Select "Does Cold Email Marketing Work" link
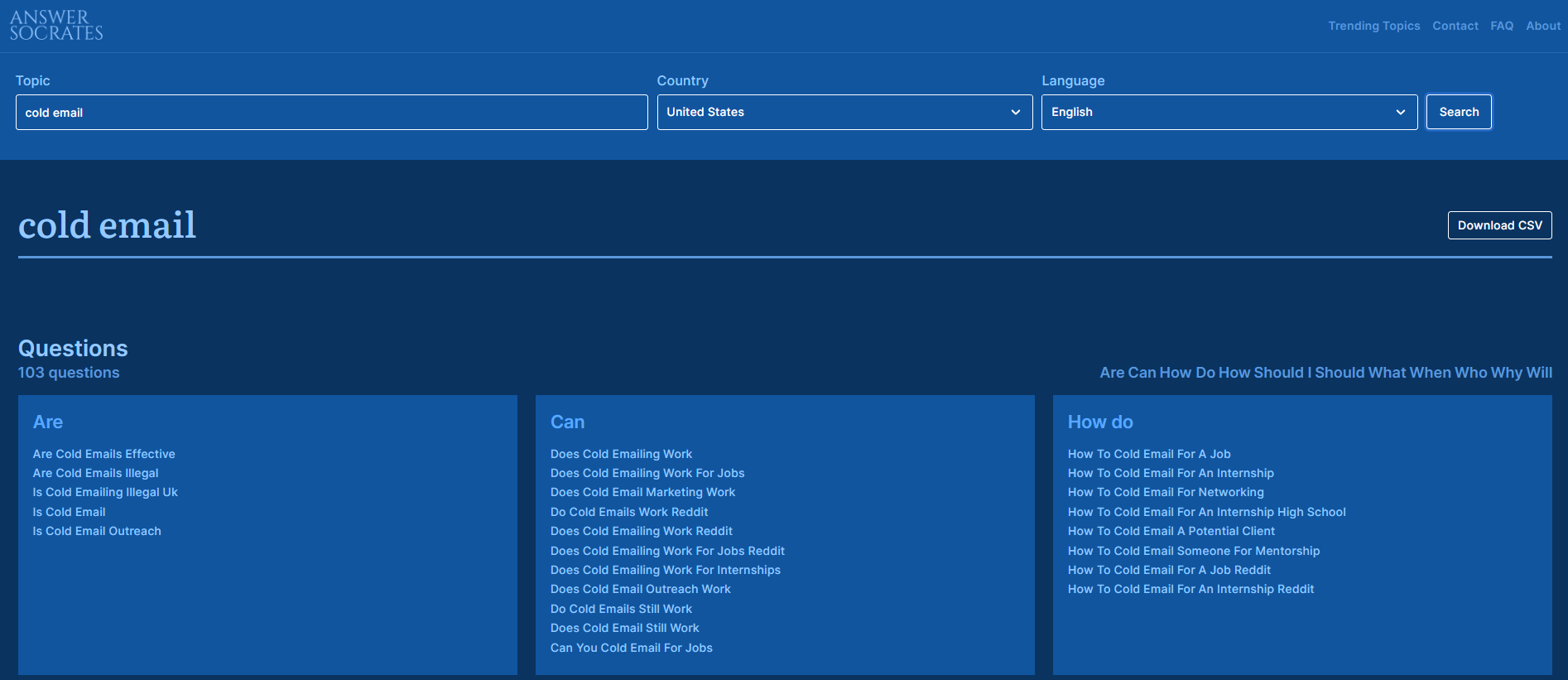The image size is (1568, 680). (x=642, y=492)
